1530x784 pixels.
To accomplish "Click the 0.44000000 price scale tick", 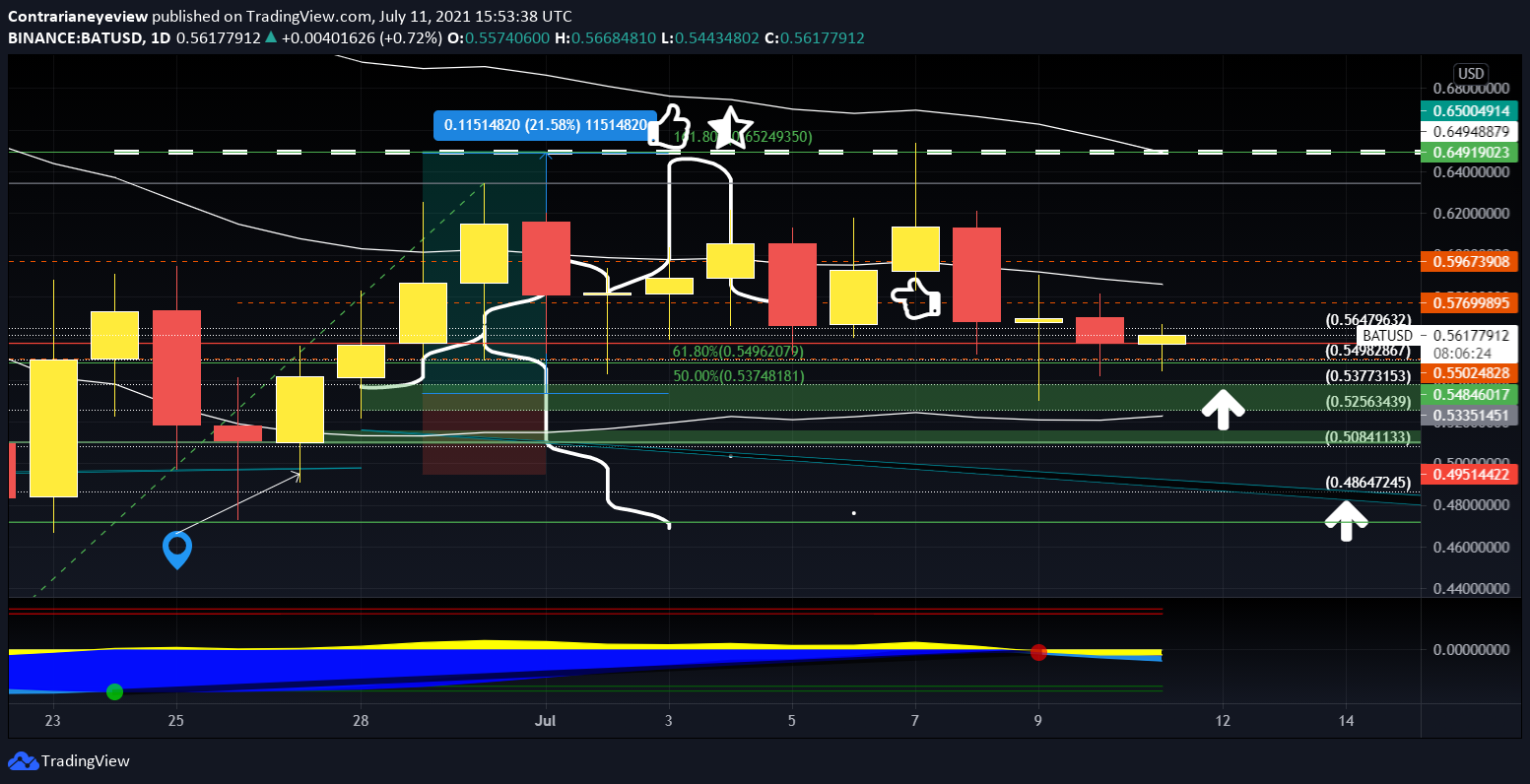I will [x=1470, y=588].
